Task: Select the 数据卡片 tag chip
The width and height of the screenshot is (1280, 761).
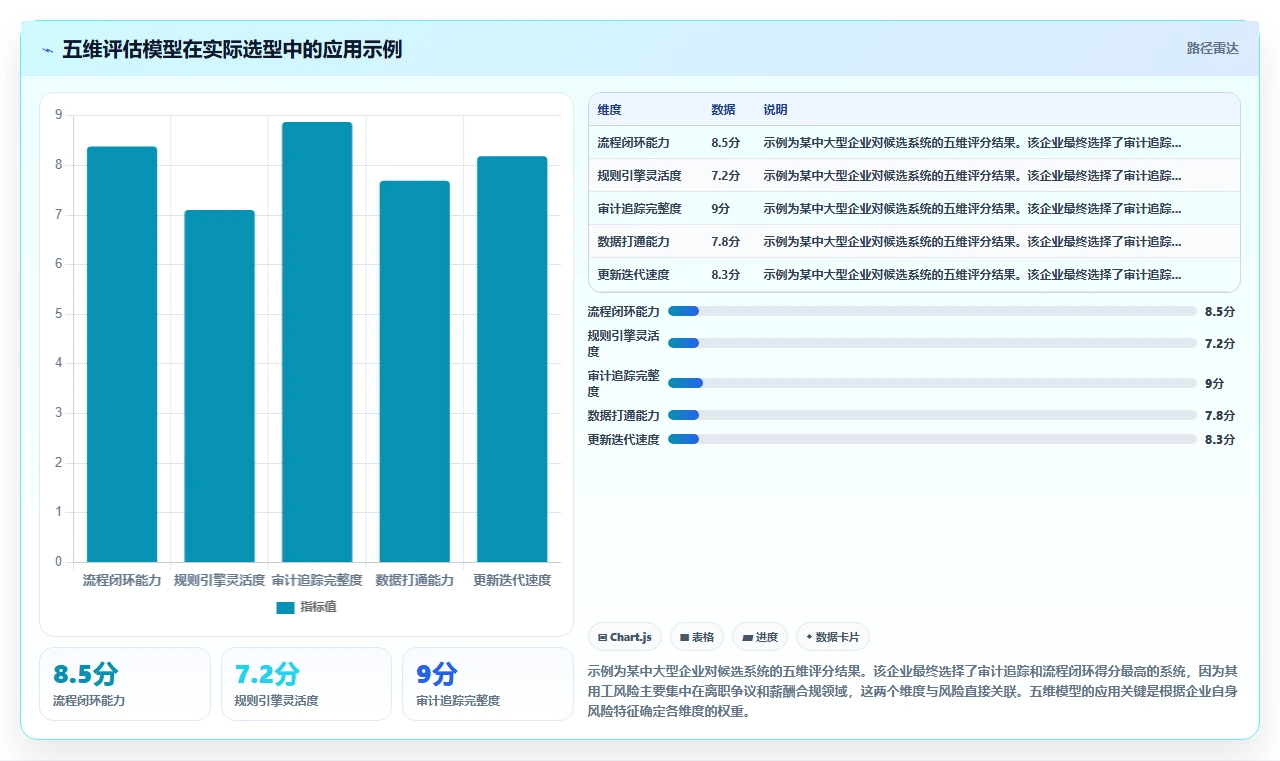Action: coord(833,637)
